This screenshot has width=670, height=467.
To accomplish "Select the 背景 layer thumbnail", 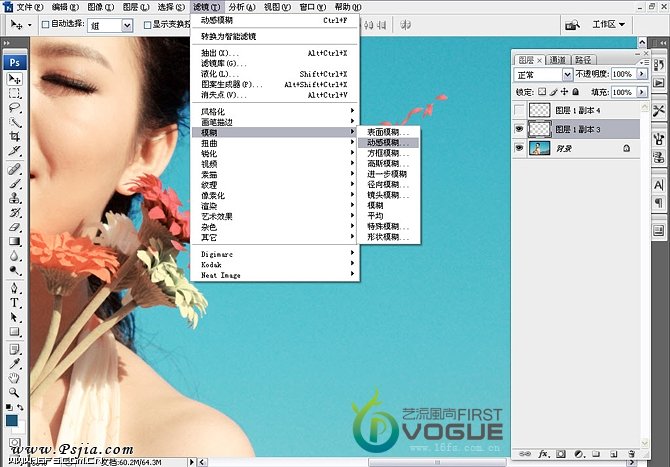I will [539, 148].
